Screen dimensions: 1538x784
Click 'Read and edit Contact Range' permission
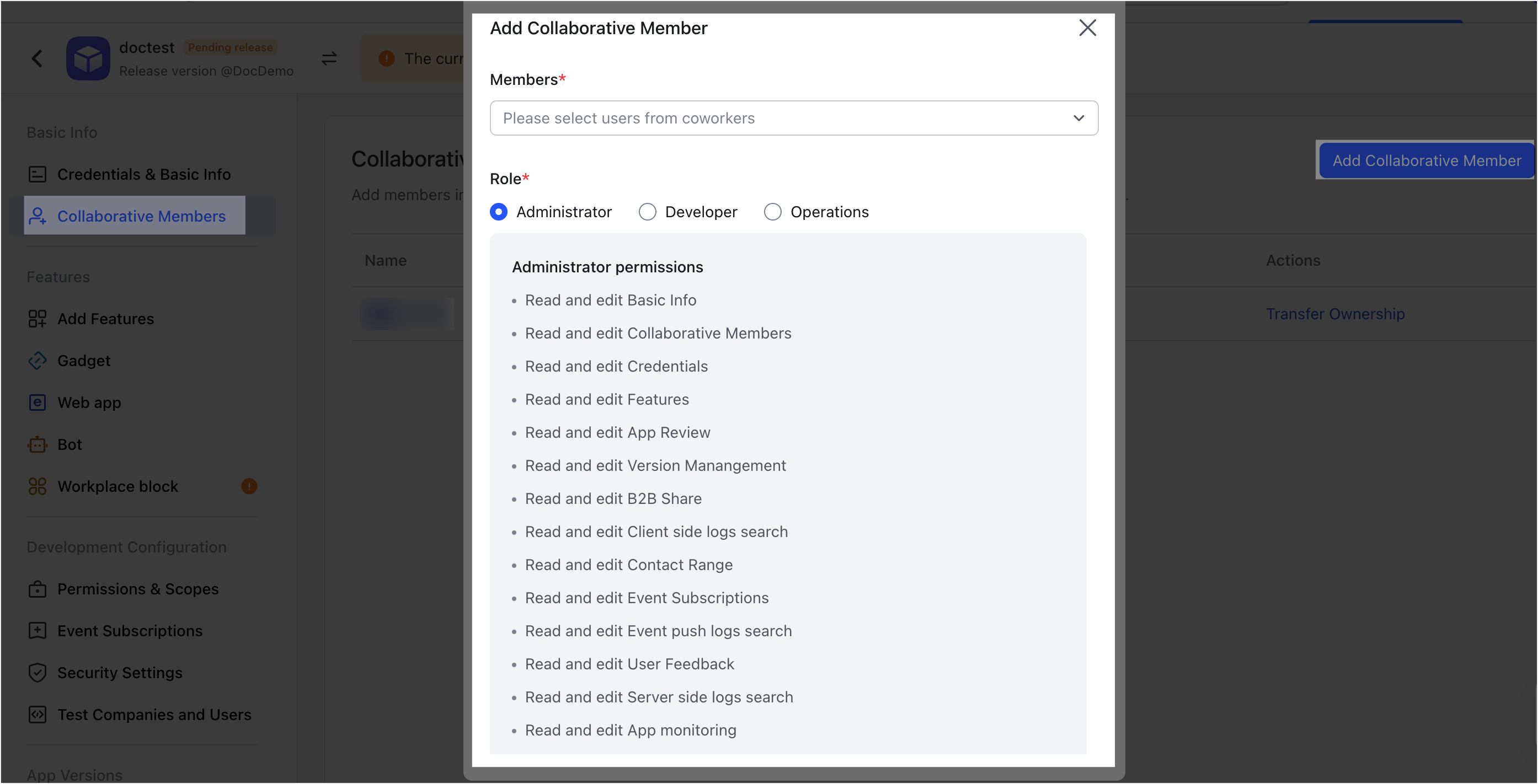[629, 565]
